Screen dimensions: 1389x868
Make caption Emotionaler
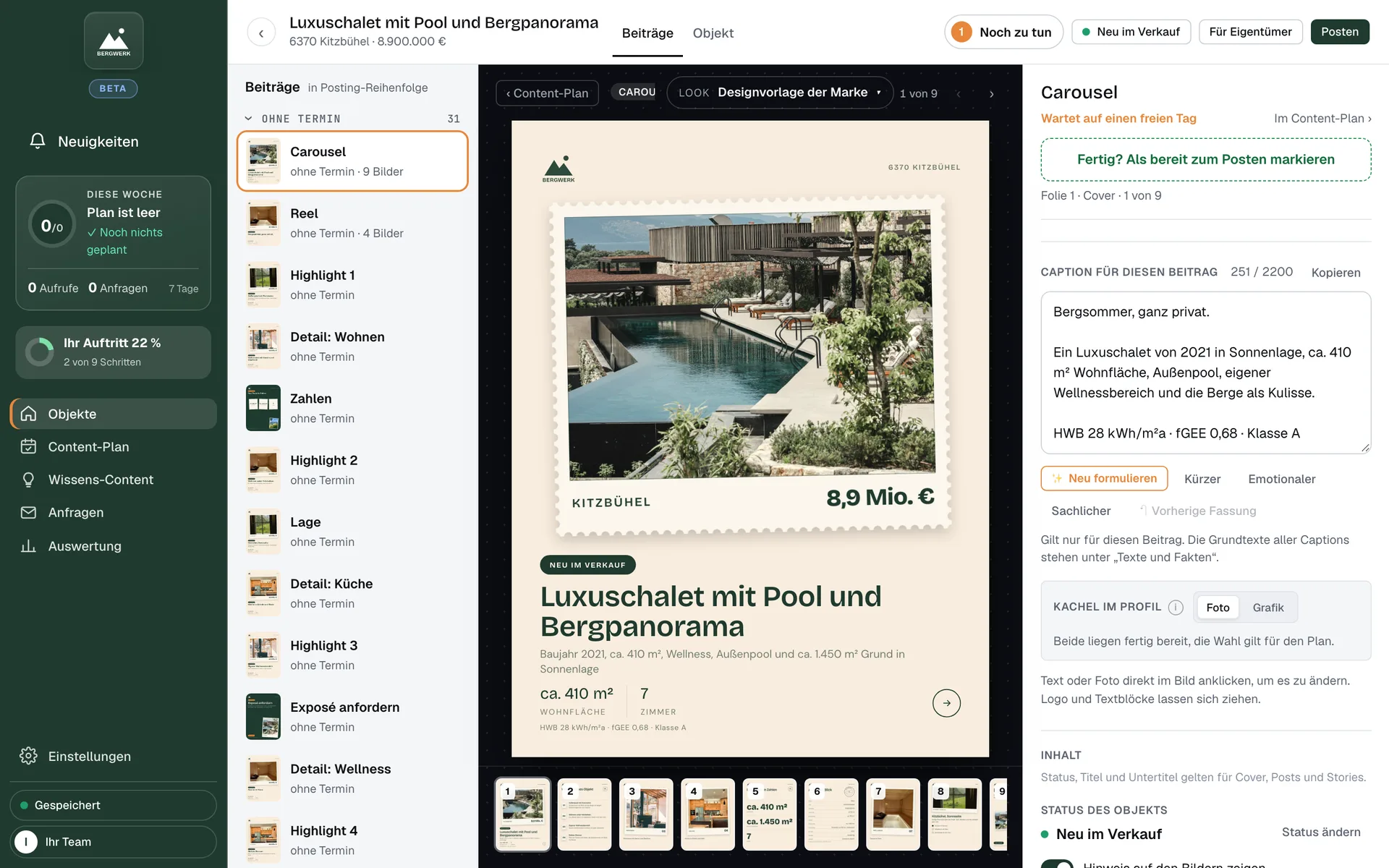[1281, 479]
